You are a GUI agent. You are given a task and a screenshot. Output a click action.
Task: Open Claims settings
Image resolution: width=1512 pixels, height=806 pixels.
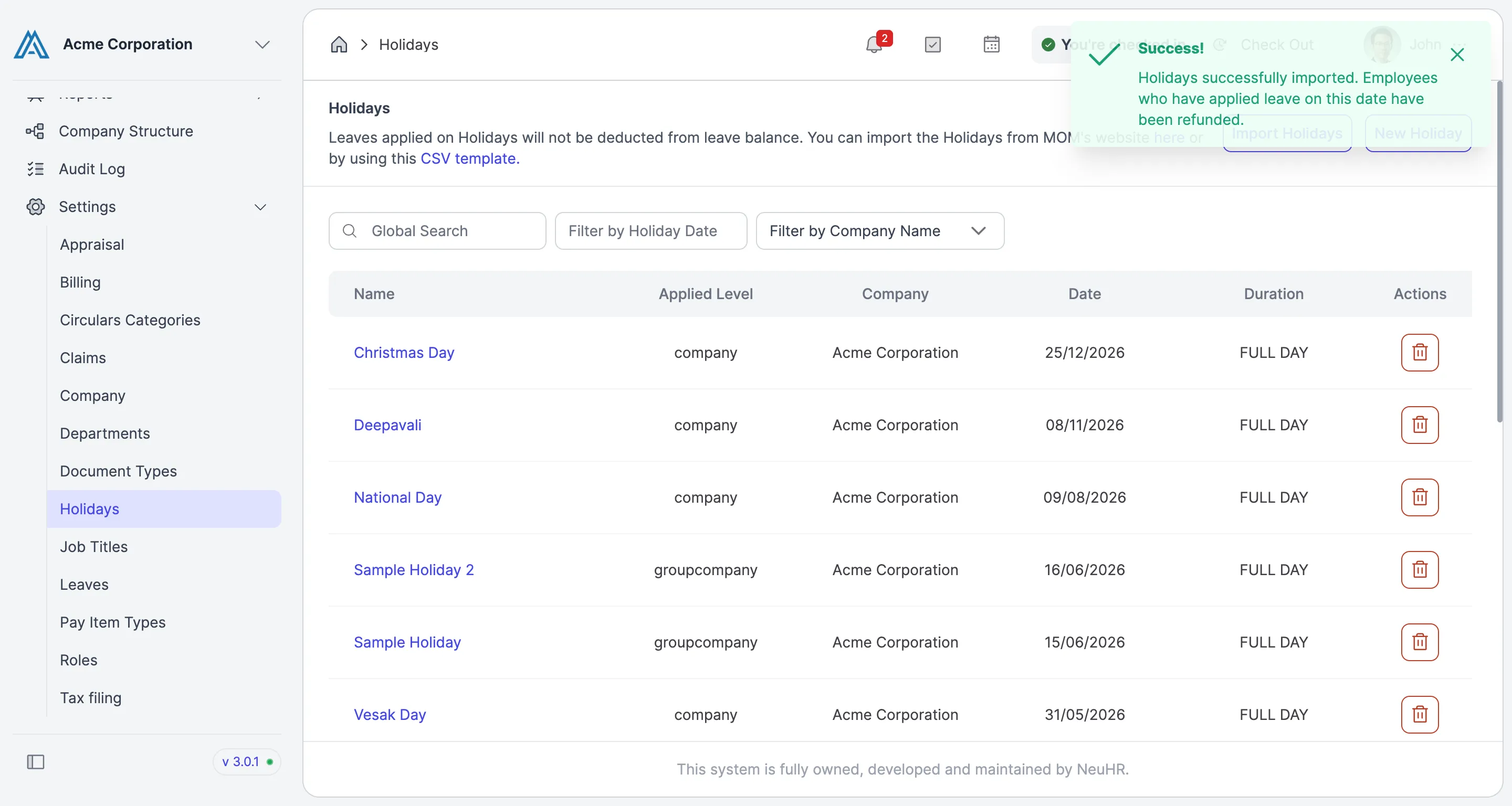click(83, 358)
